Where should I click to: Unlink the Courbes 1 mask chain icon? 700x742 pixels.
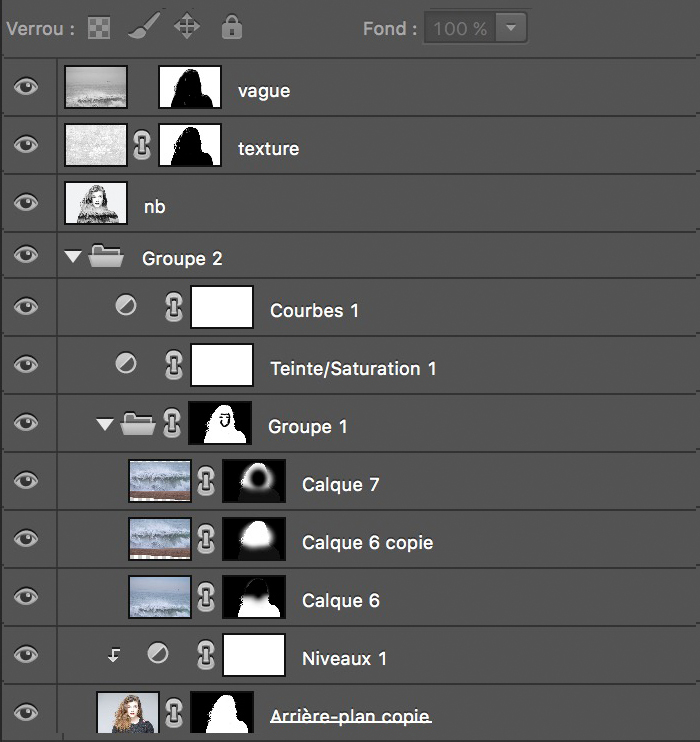(174, 307)
